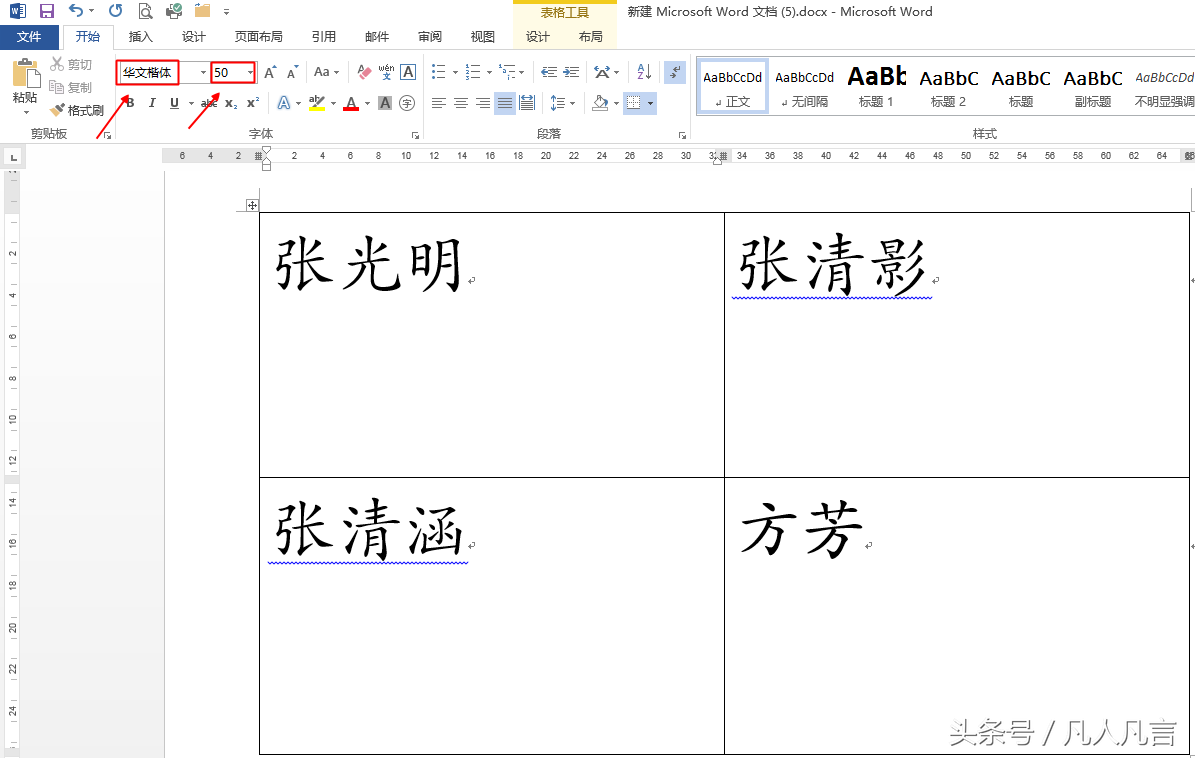Open the Shading paint bucket dropdown arrow
This screenshot has height=758, width=1195.
click(x=617, y=103)
